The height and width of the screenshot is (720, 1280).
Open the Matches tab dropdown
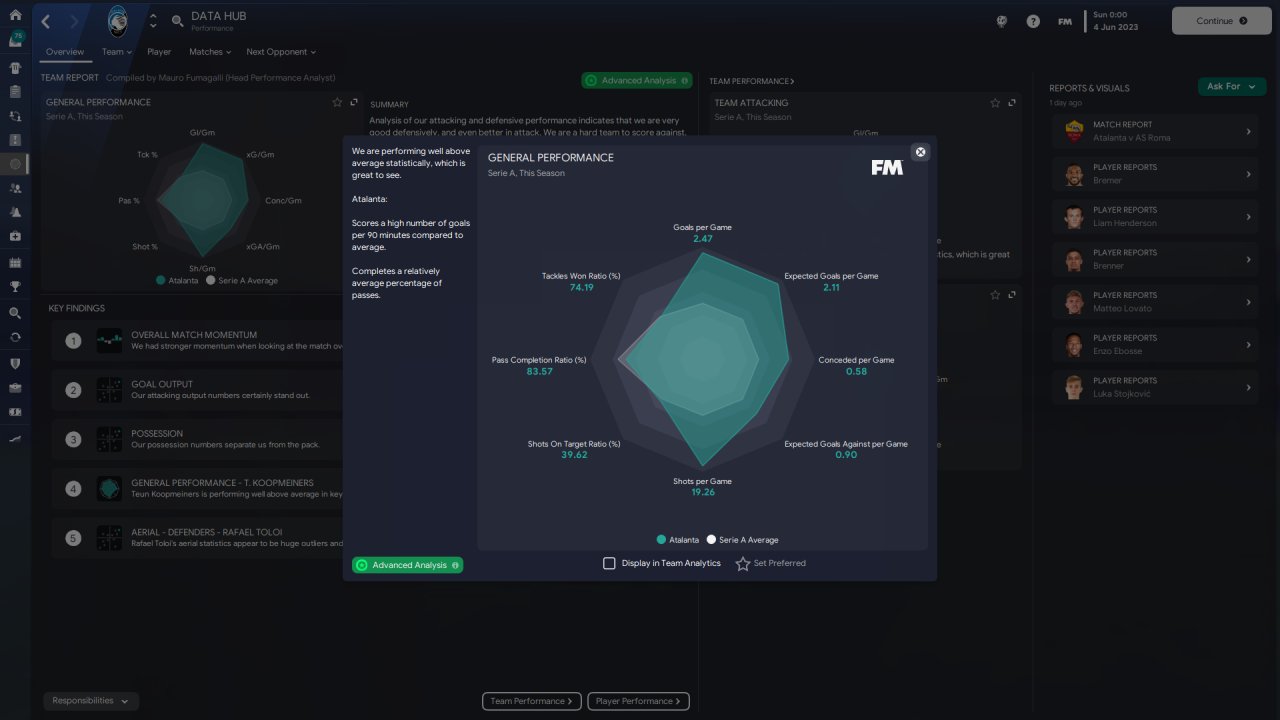[210, 52]
